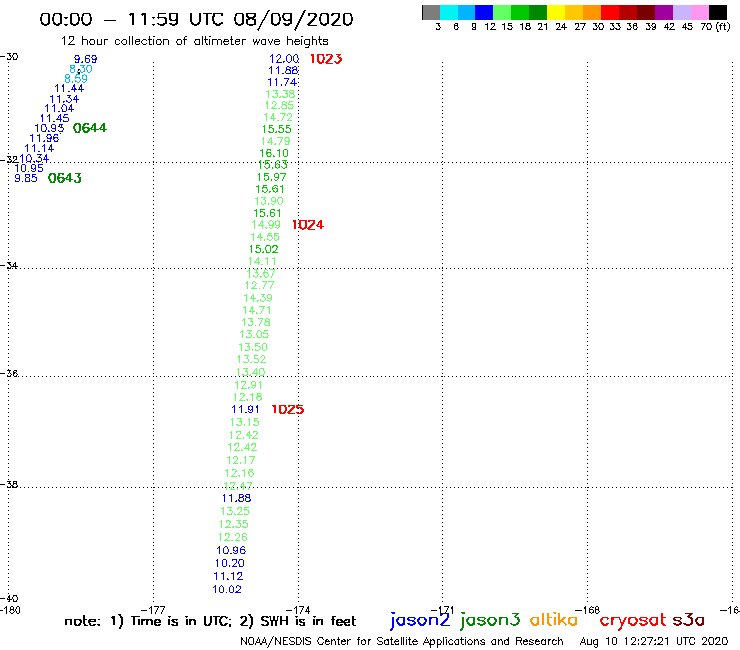Click the red time label 1023

(x=326, y=59)
